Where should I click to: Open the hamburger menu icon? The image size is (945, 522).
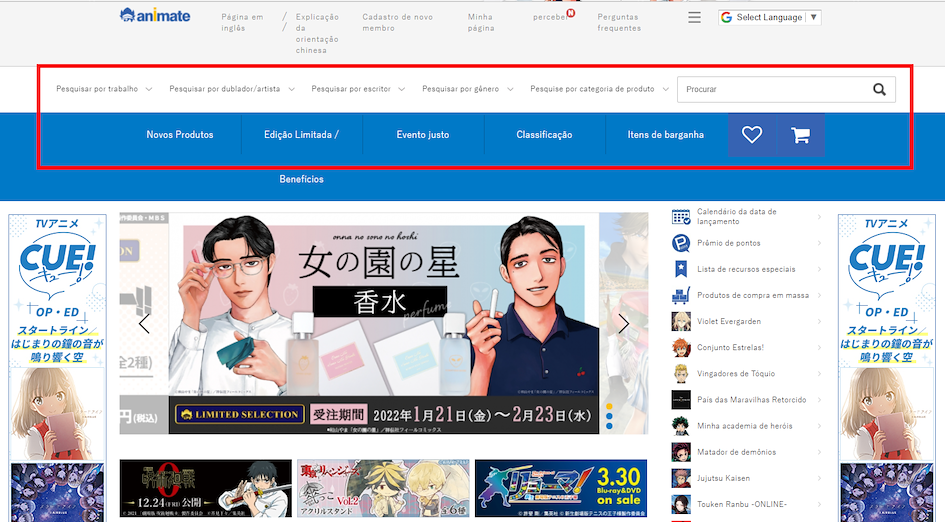pyautogui.click(x=694, y=17)
